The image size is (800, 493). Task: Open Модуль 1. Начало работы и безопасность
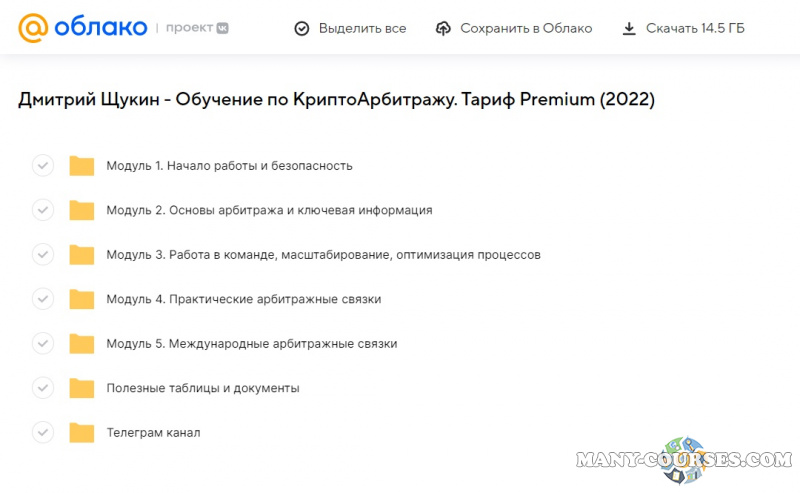click(229, 166)
